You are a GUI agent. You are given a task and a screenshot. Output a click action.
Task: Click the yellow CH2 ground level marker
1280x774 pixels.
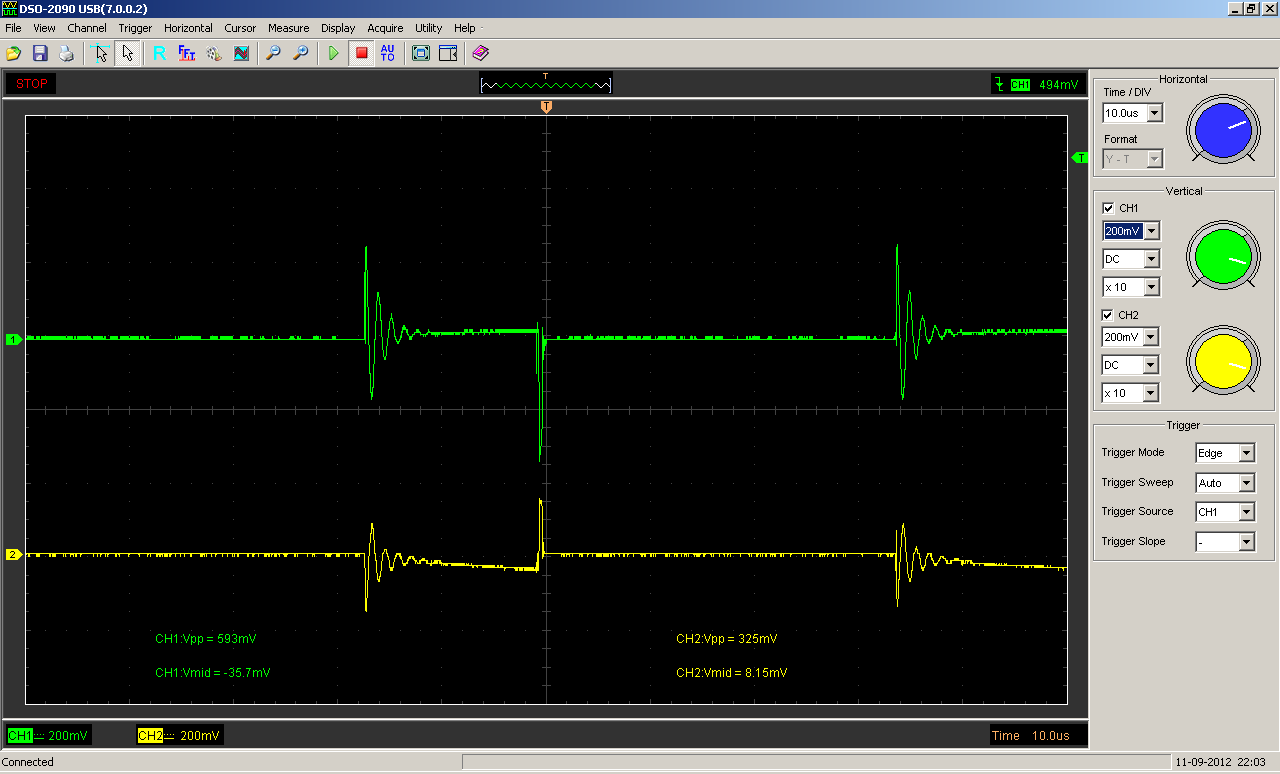[x=14, y=554]
